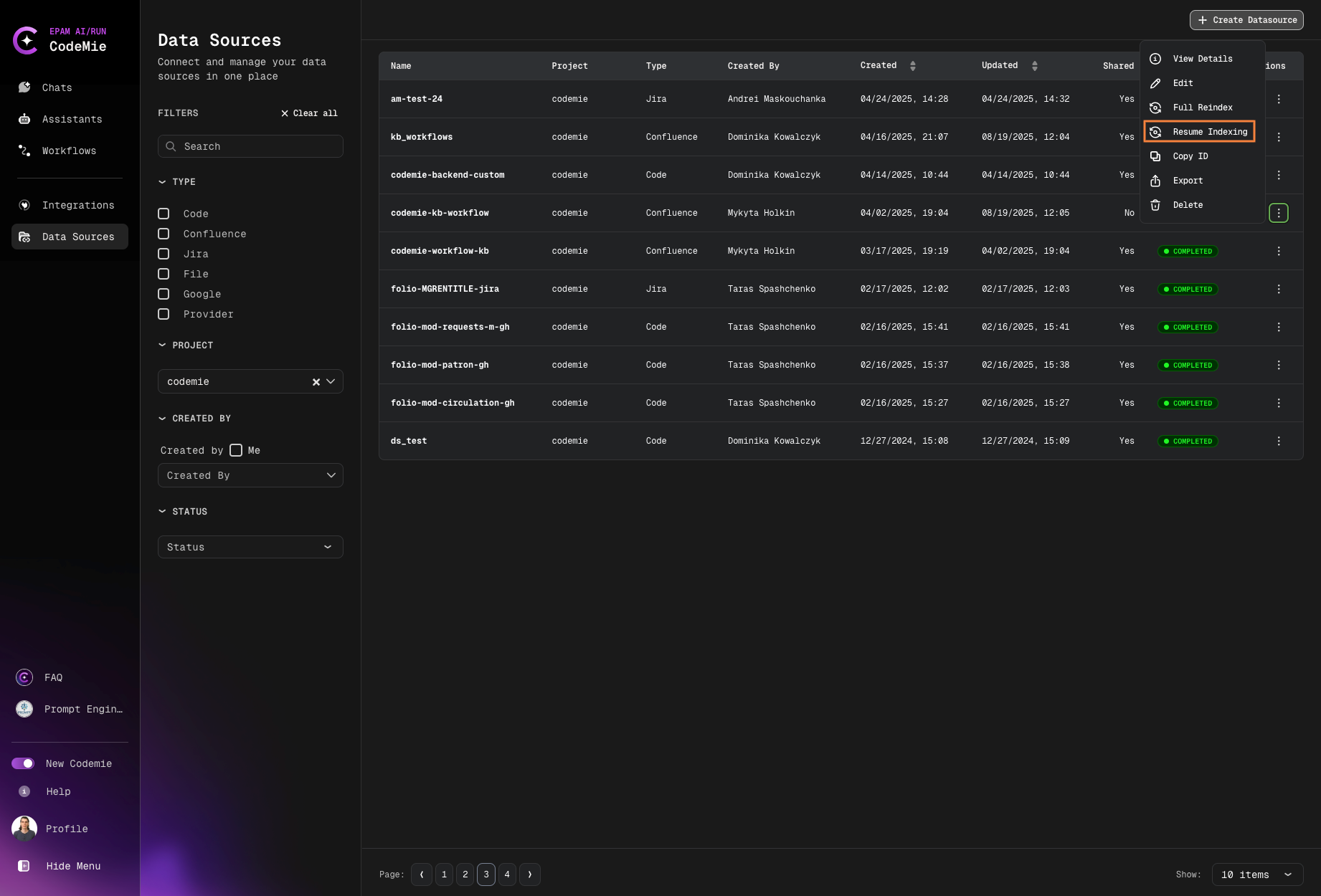Clear the codemie project filter
This screenshot has width=1321, height=896.
point(316,382)
